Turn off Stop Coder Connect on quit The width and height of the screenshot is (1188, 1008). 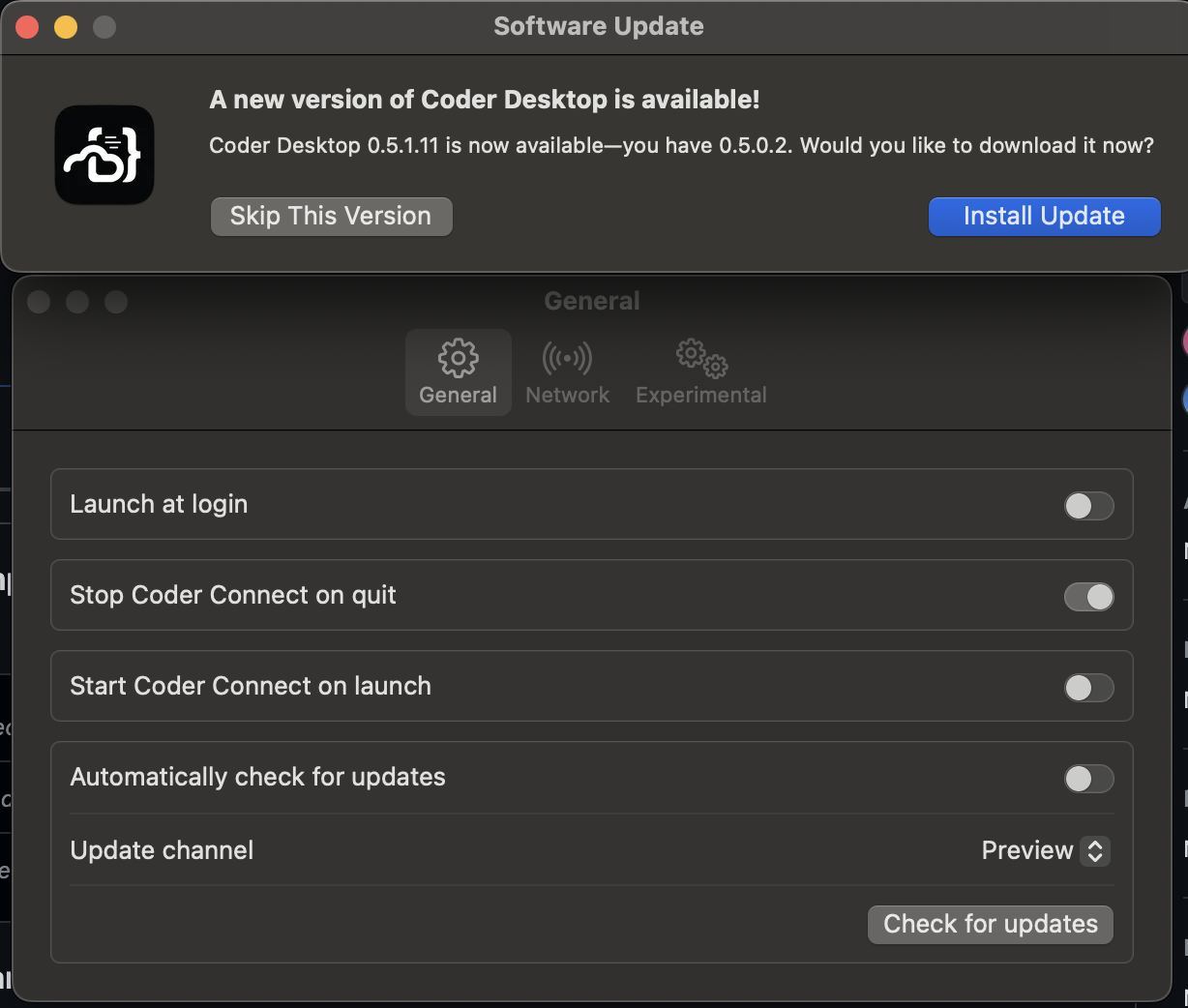coord(1088,596)
